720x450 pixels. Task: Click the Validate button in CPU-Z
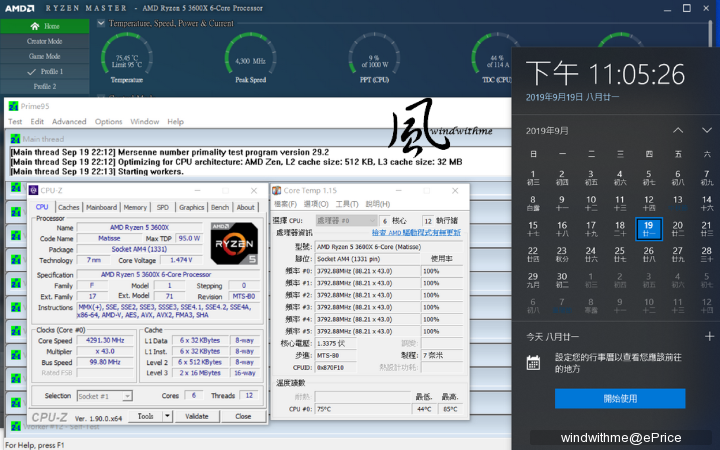tap(197, 416)
